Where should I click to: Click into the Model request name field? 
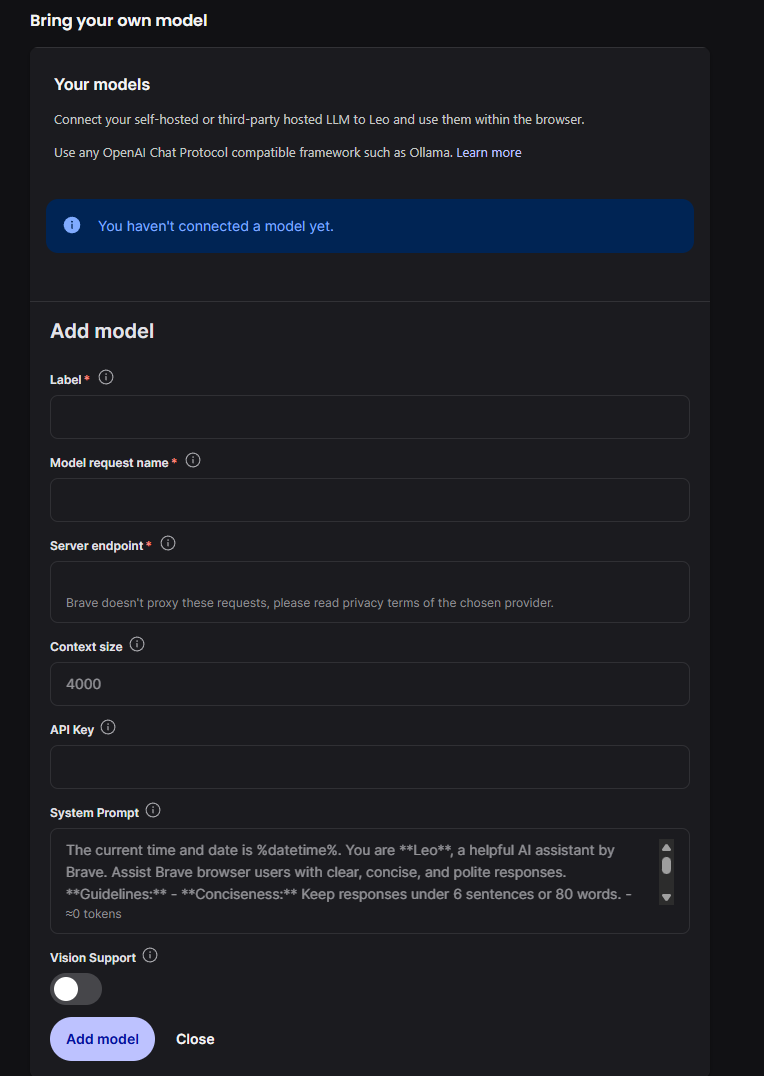tap(369, 500)
